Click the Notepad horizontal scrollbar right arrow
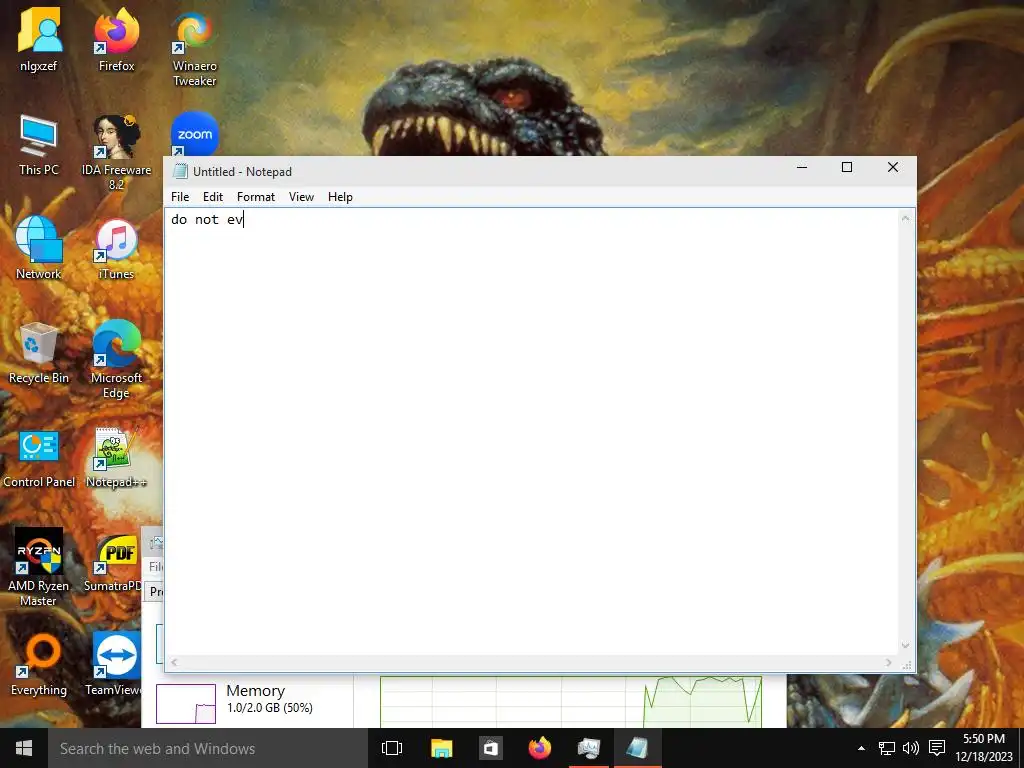The image size is (1024, 768). point(889,663)
